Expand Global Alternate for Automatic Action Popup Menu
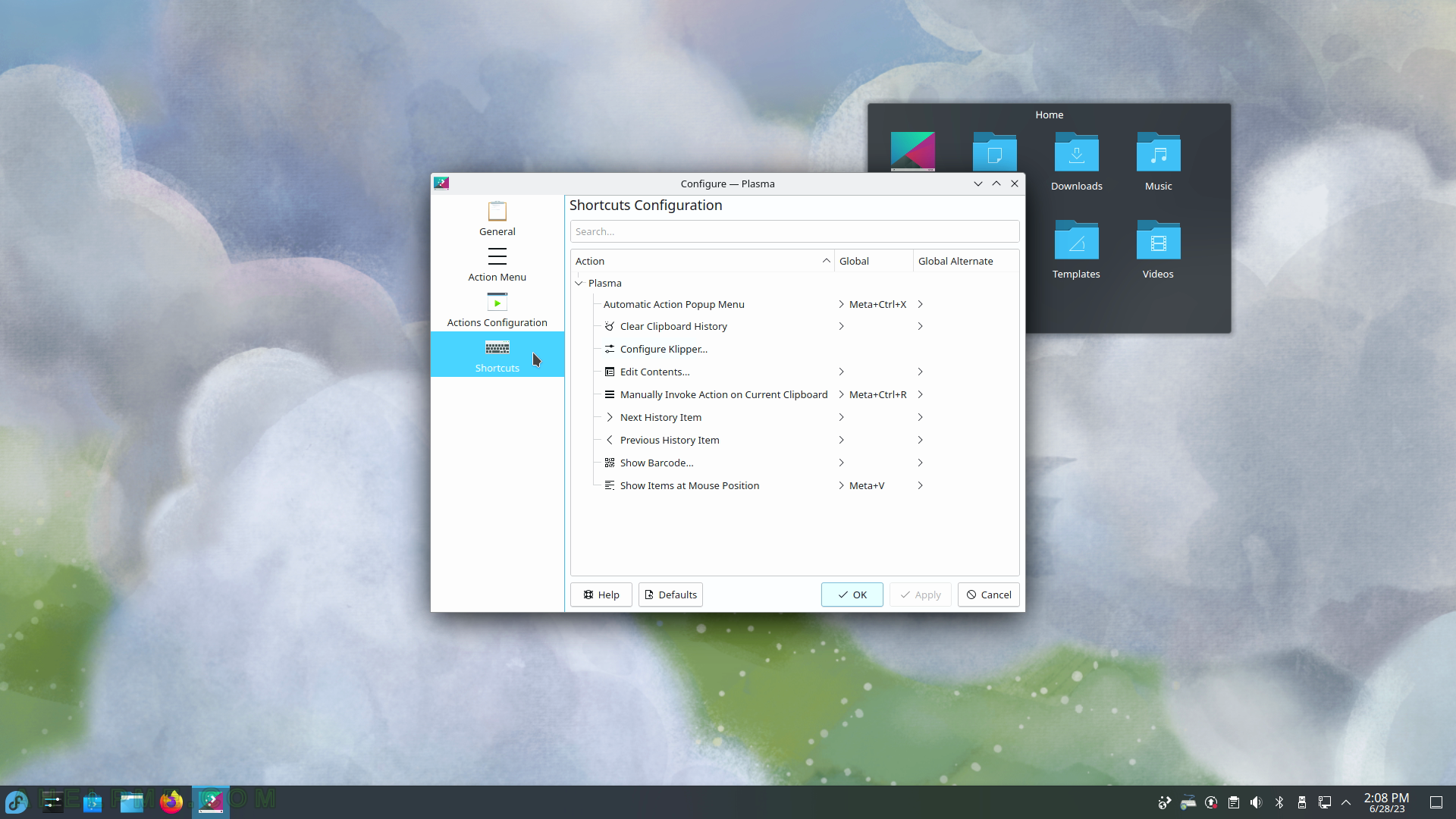The width and height of the screenshot is (1456, 819). [920, 304]
